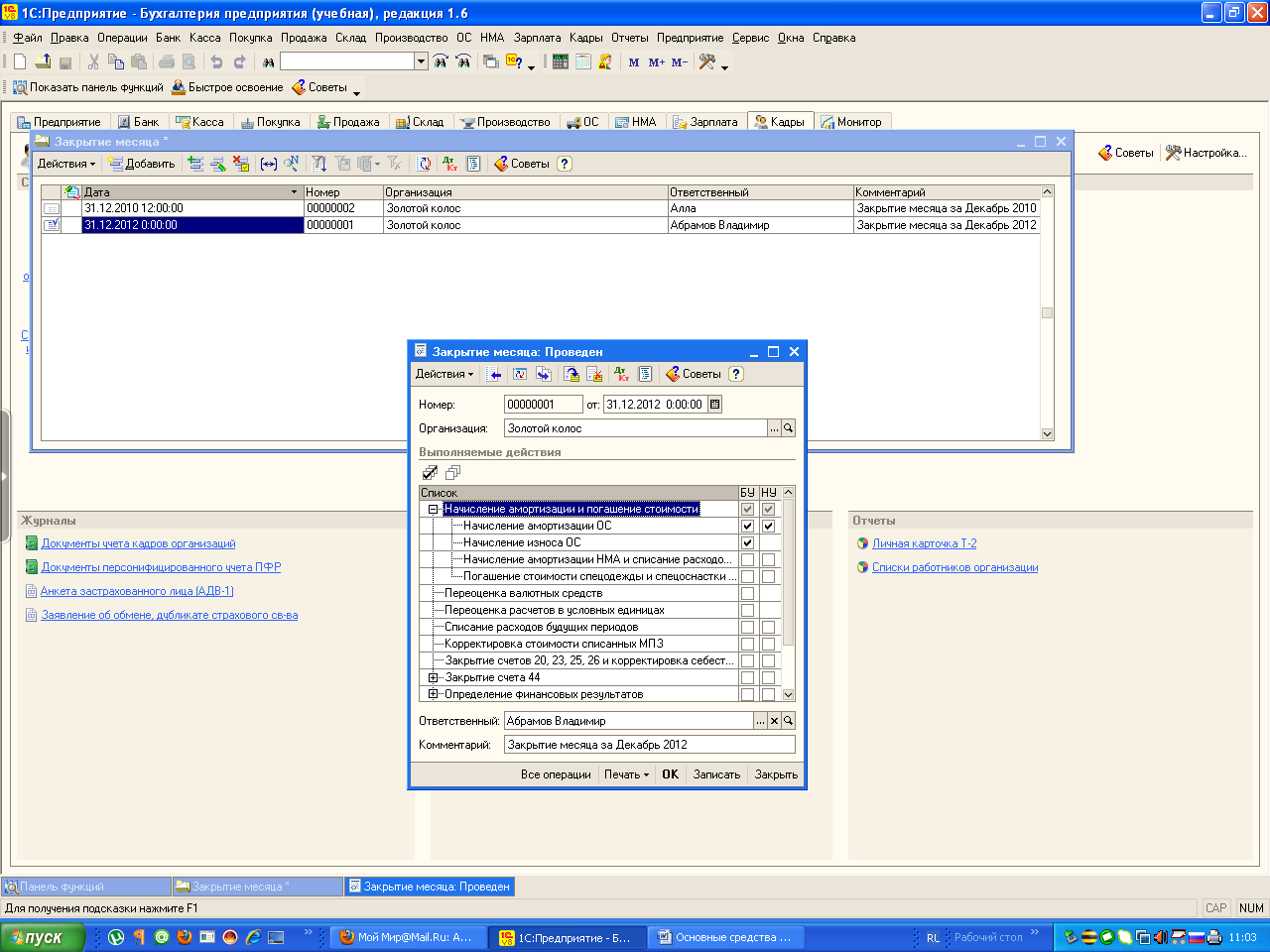Toggle БУ checkbox for Начисление амортизации ОС

pos(747,526)
